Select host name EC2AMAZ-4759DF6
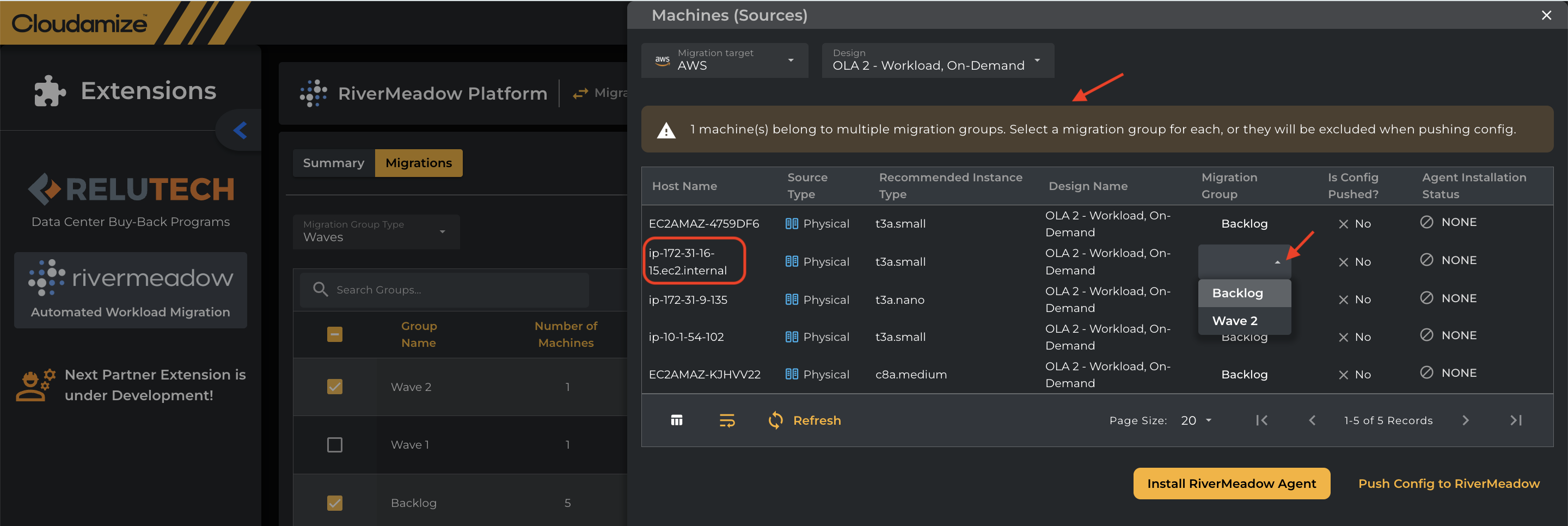This screenshot has width=1568, height=526. pos(703,223)
